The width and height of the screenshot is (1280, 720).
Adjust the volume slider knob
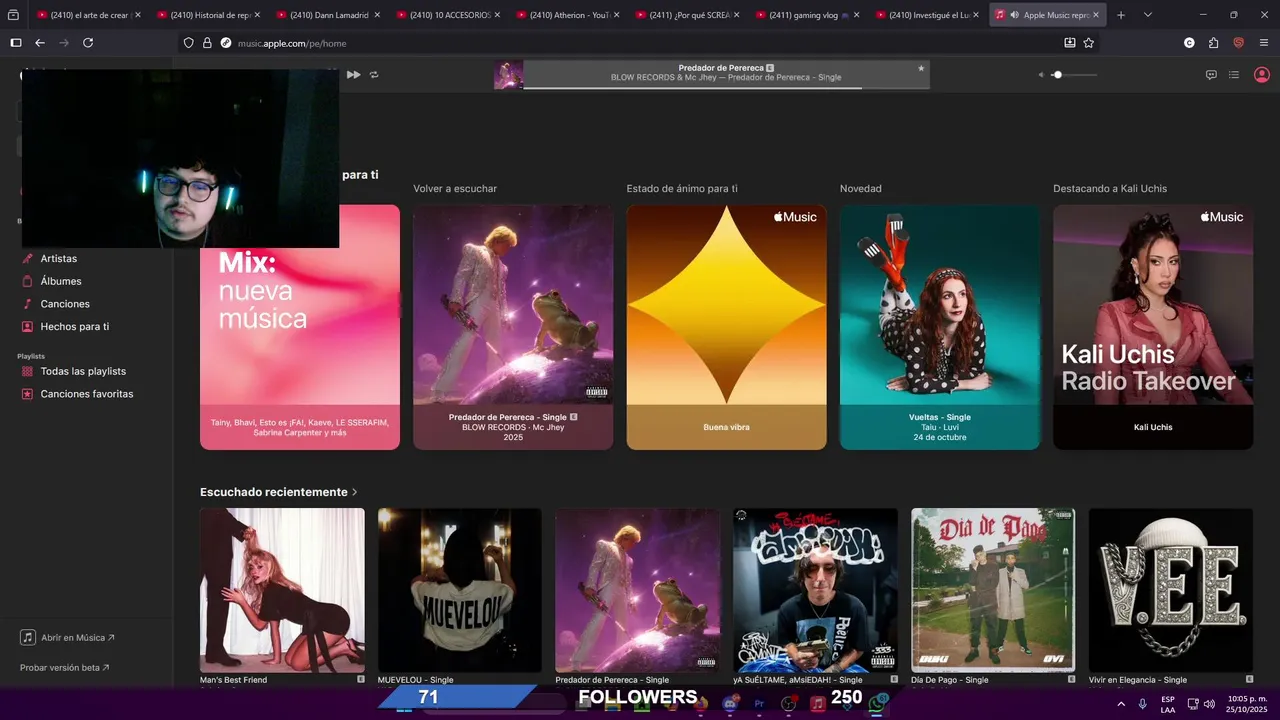tap(1057, 75)
